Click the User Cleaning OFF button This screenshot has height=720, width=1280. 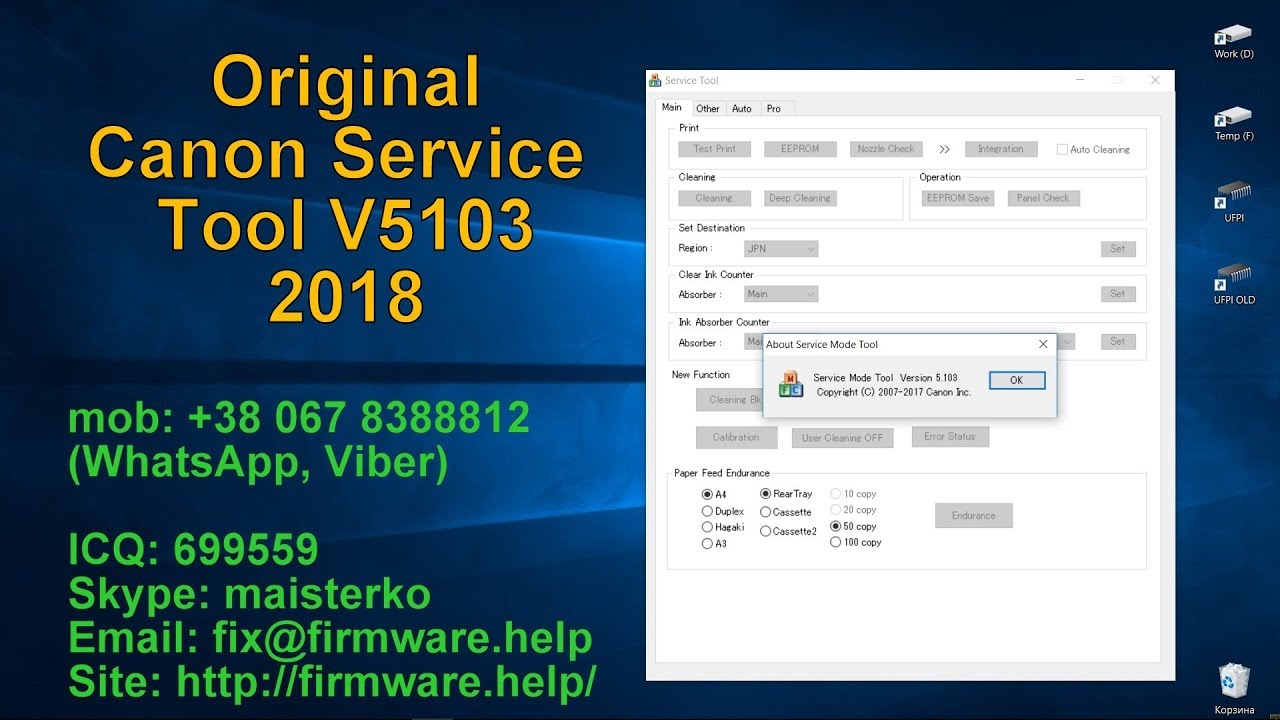coord(842,438)
